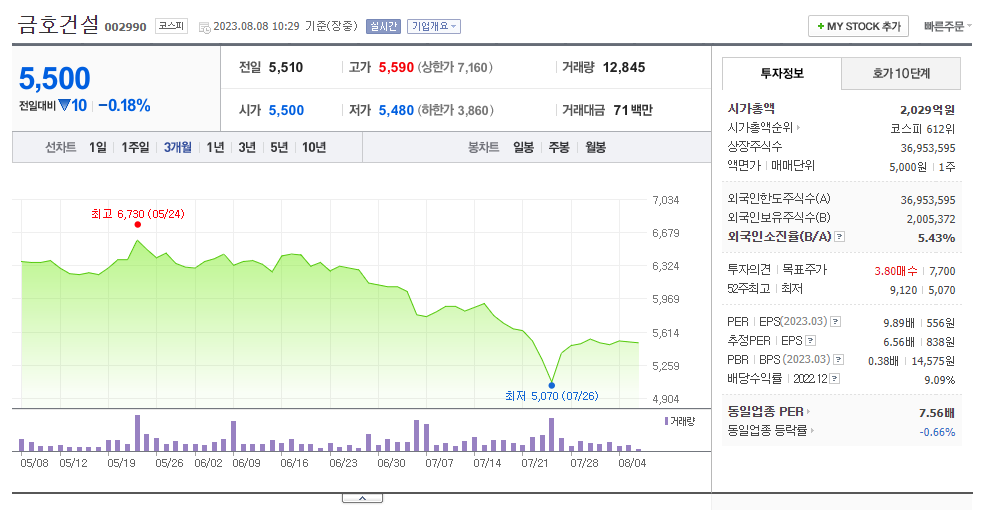Click the 05/19 date label on chart axis
Screen dimensions: 983x510
coord(122,463)
